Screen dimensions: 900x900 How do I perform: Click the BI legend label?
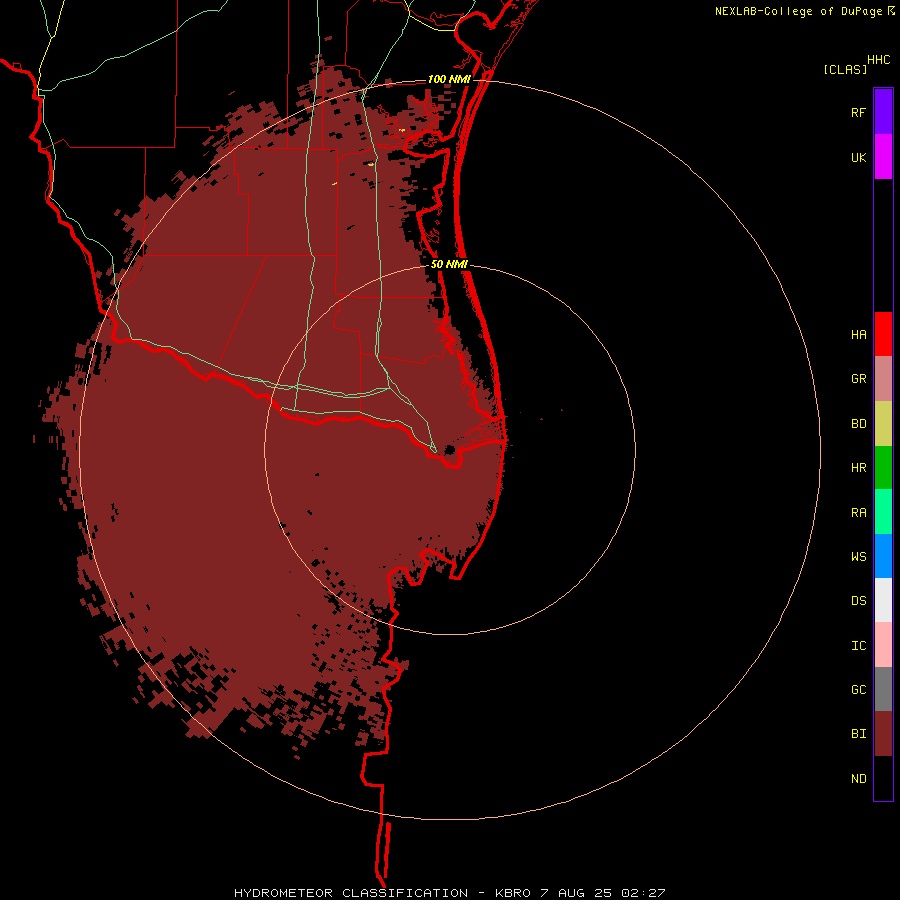(x=858, y=734)
